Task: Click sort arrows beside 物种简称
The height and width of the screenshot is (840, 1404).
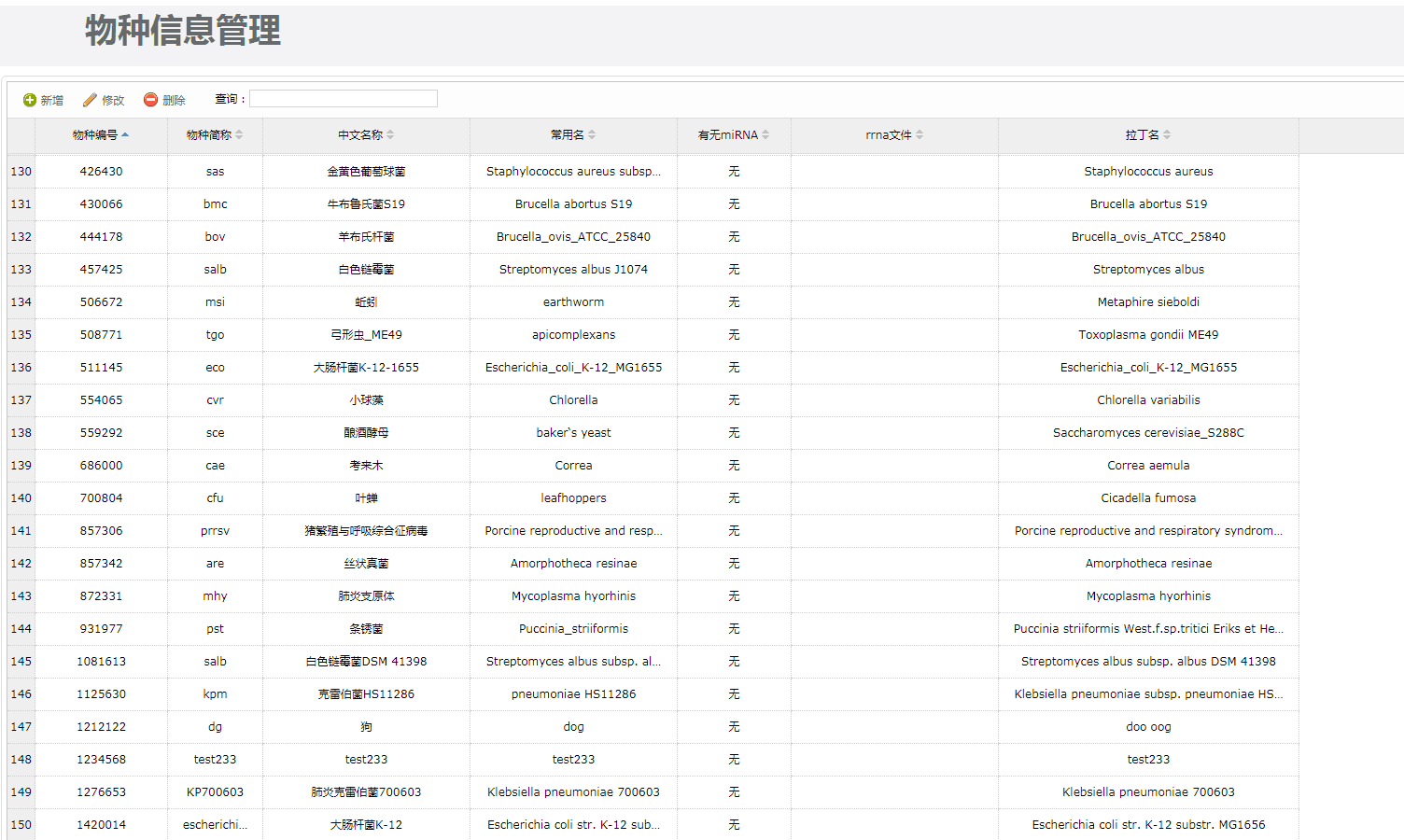Action: click(239, 135)
